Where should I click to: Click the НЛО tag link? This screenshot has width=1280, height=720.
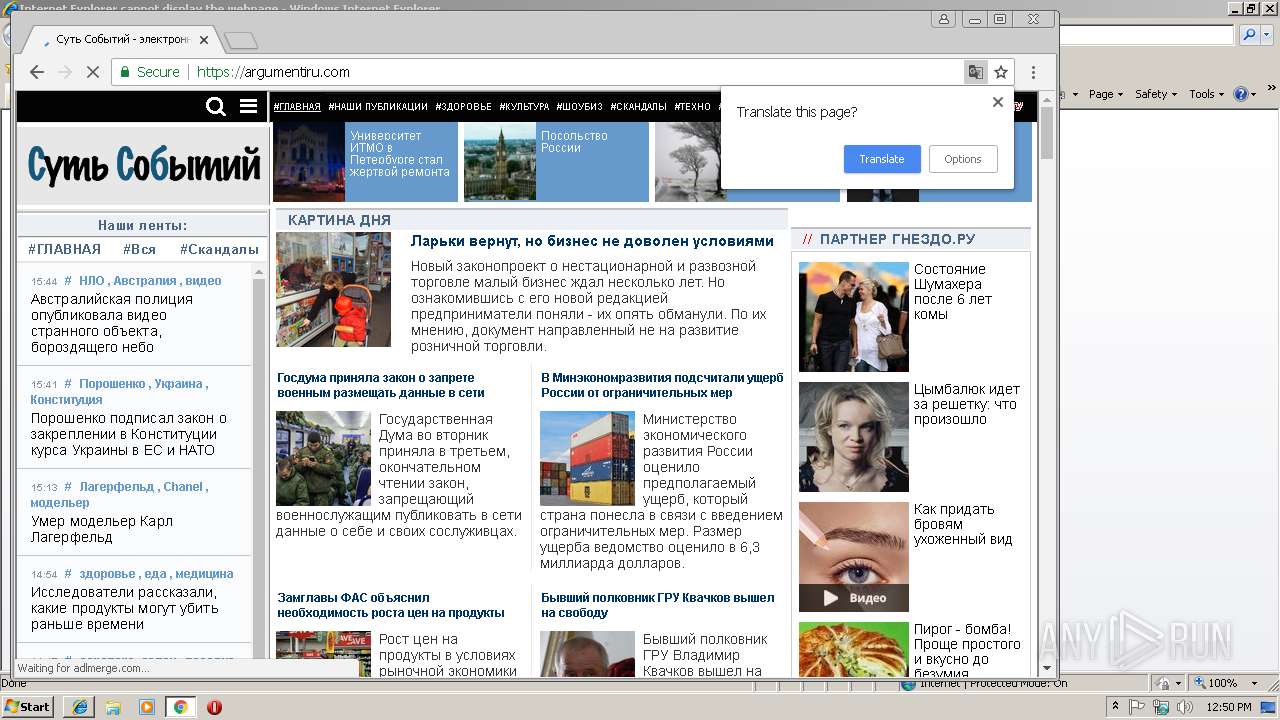click(91, 281)
